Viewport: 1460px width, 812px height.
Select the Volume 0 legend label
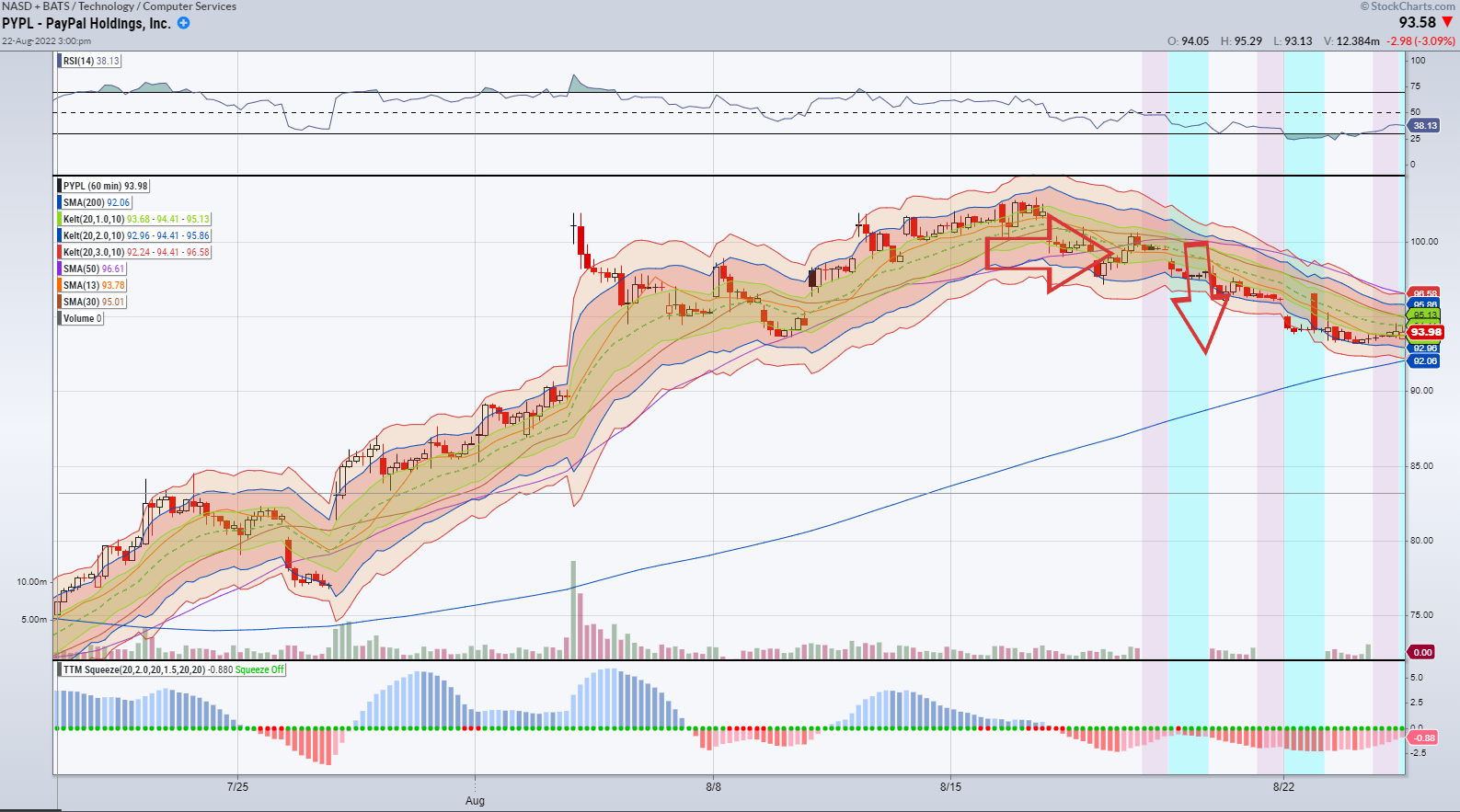point(83,318)
